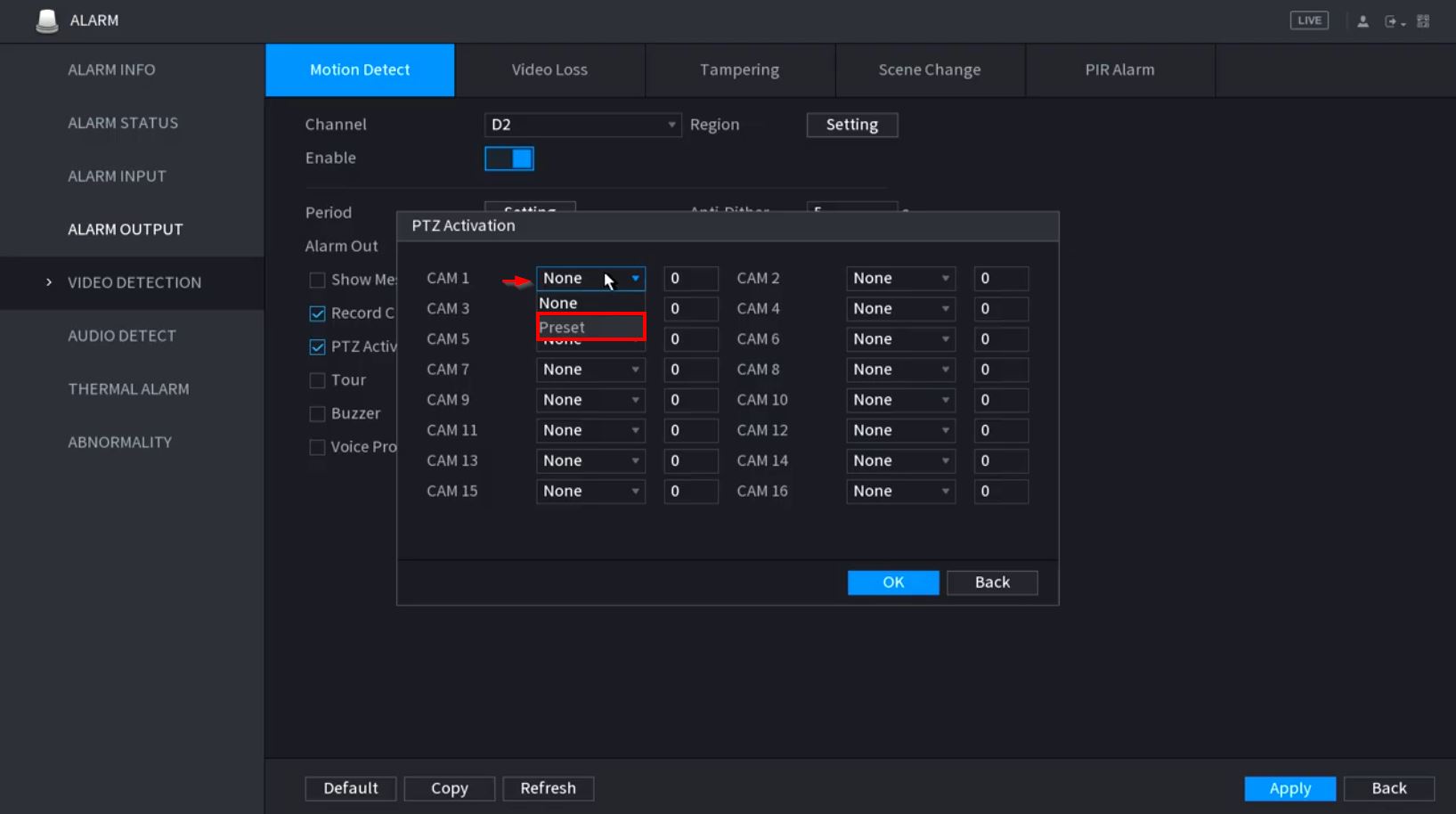Screen dimensions: 1456x814
Task: Toggle the Enable switch for motion detect
Action: [x=509, y=159]
